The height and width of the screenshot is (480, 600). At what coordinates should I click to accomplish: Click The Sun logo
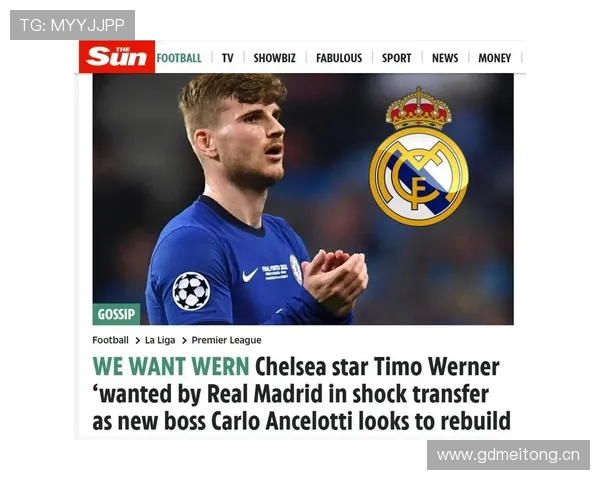click(x=117, y=57)
